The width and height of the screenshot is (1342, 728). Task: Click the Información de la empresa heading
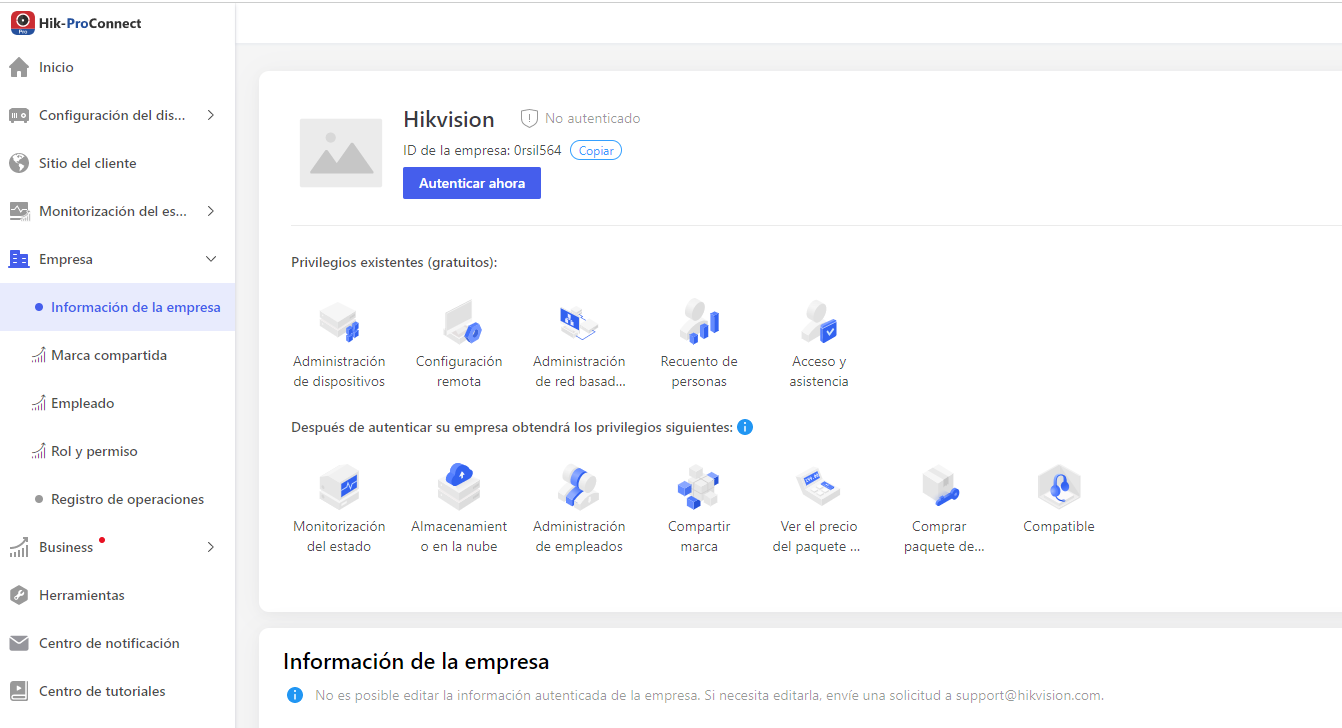[416, 662]
